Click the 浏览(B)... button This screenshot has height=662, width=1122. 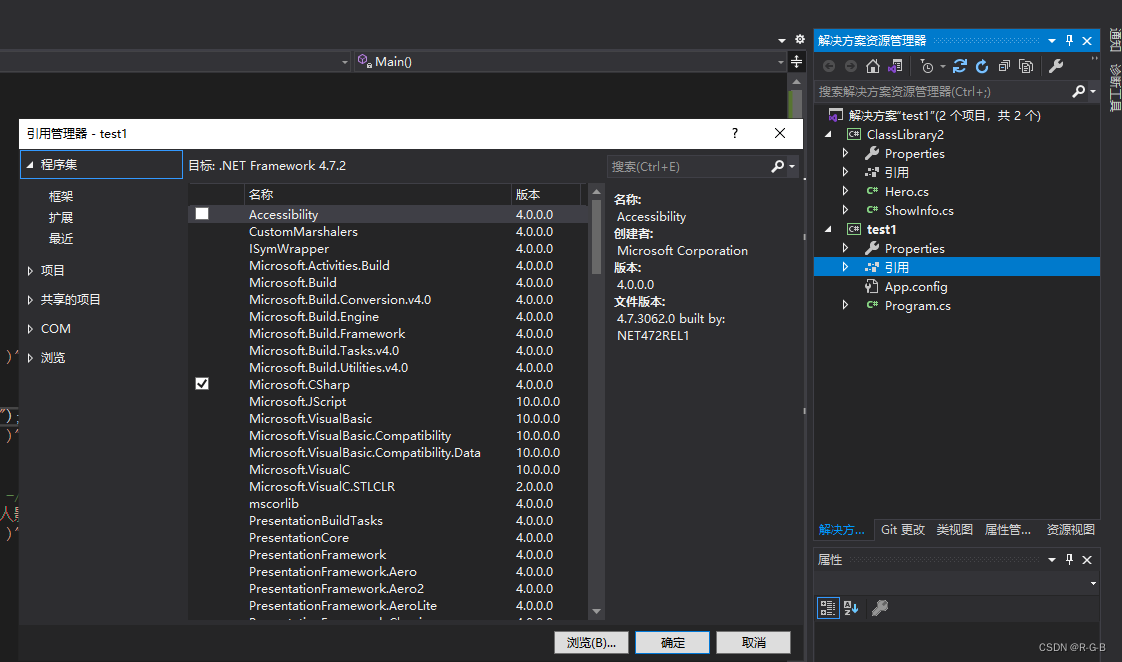tap(591, 643)
